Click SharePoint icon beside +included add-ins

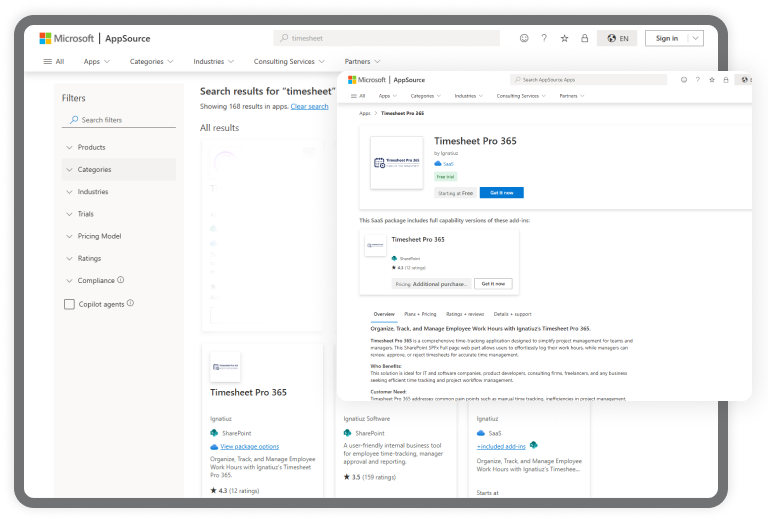pos(533,445)
